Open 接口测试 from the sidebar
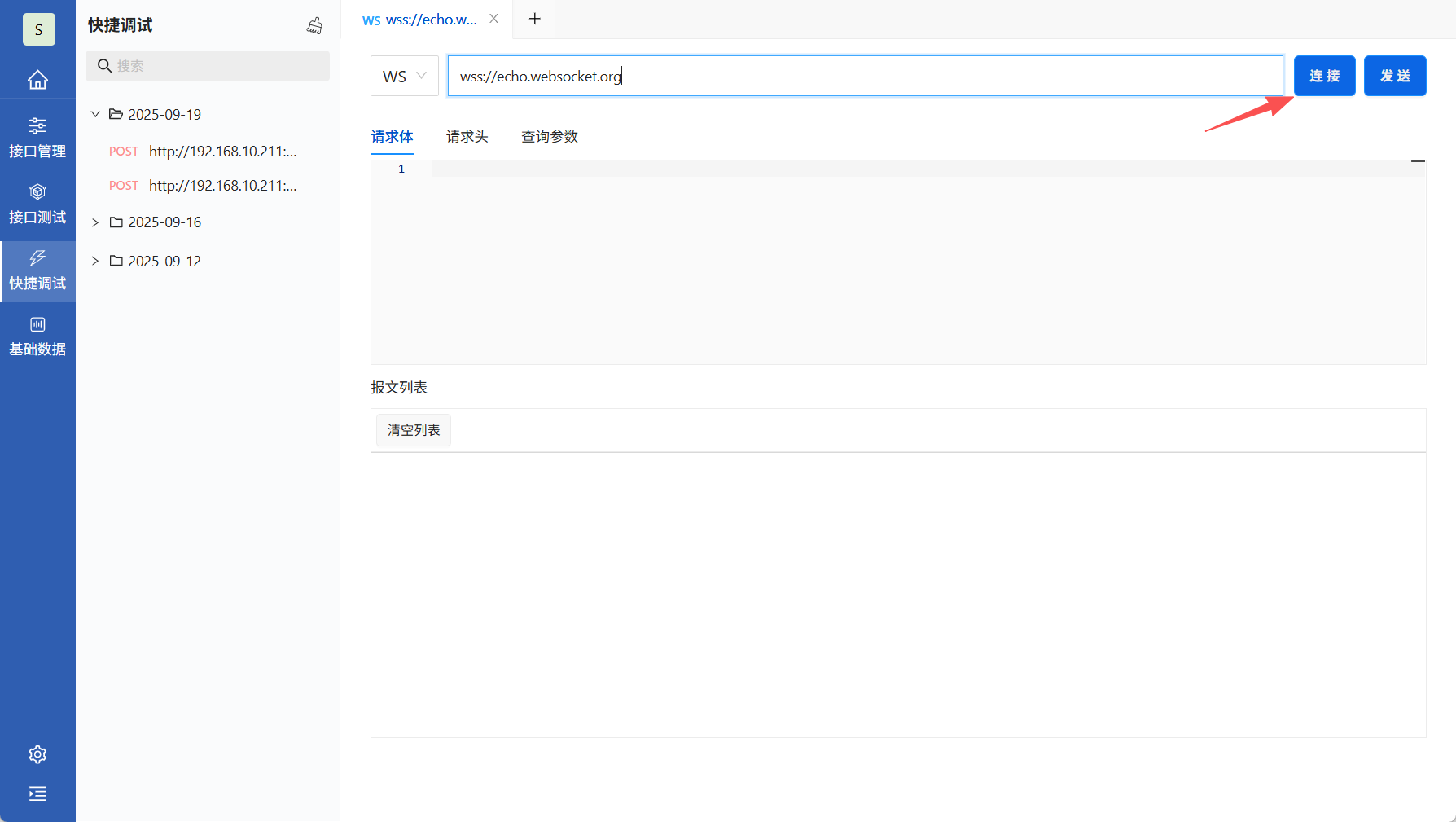Screen dimensions: 1456x822 click(37, 203)
